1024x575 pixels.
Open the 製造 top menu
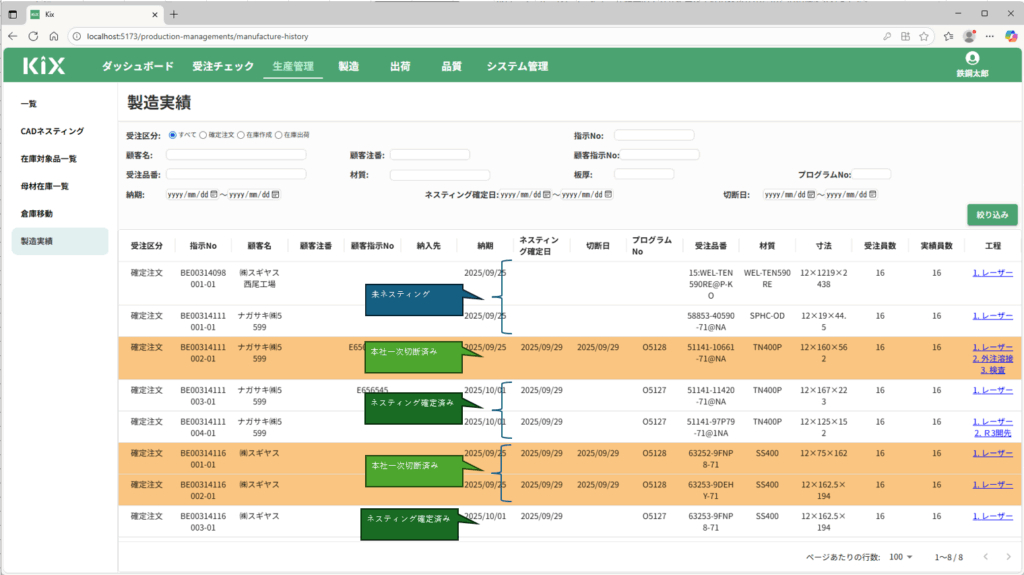coord(348,67)
